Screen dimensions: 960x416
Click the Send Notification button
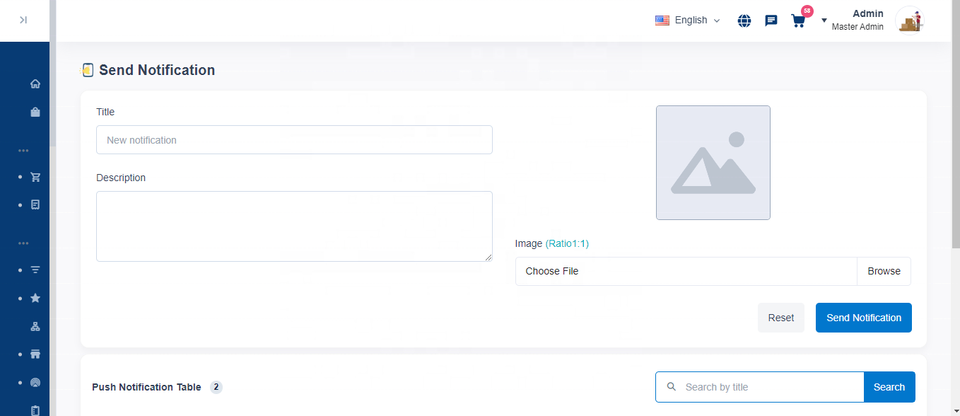coord(863,318)
